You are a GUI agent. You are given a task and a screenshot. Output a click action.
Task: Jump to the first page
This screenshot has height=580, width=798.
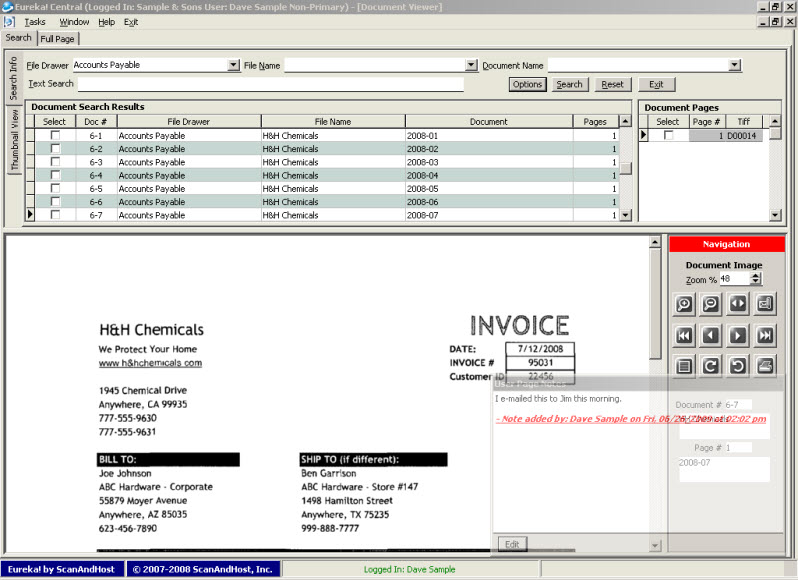[x=684, y=335]
